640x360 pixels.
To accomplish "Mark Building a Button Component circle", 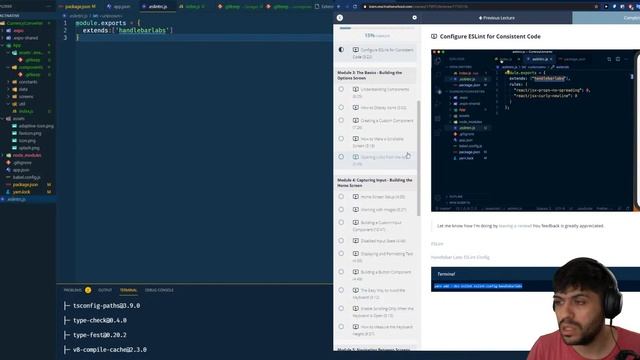I will click(341, 272).
